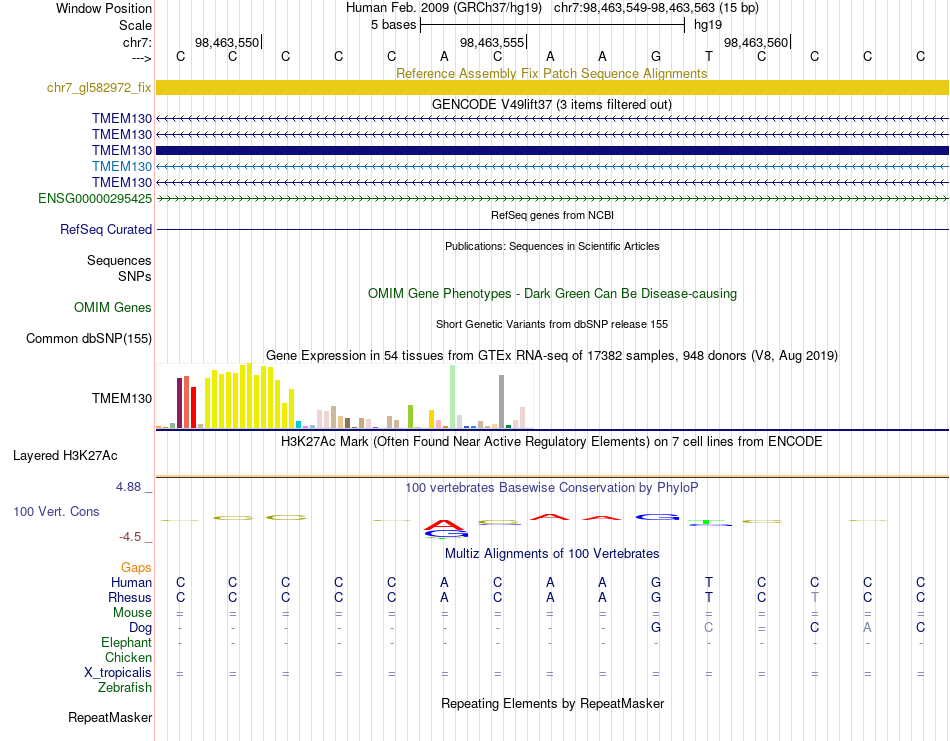Click the Scale label

135,25
